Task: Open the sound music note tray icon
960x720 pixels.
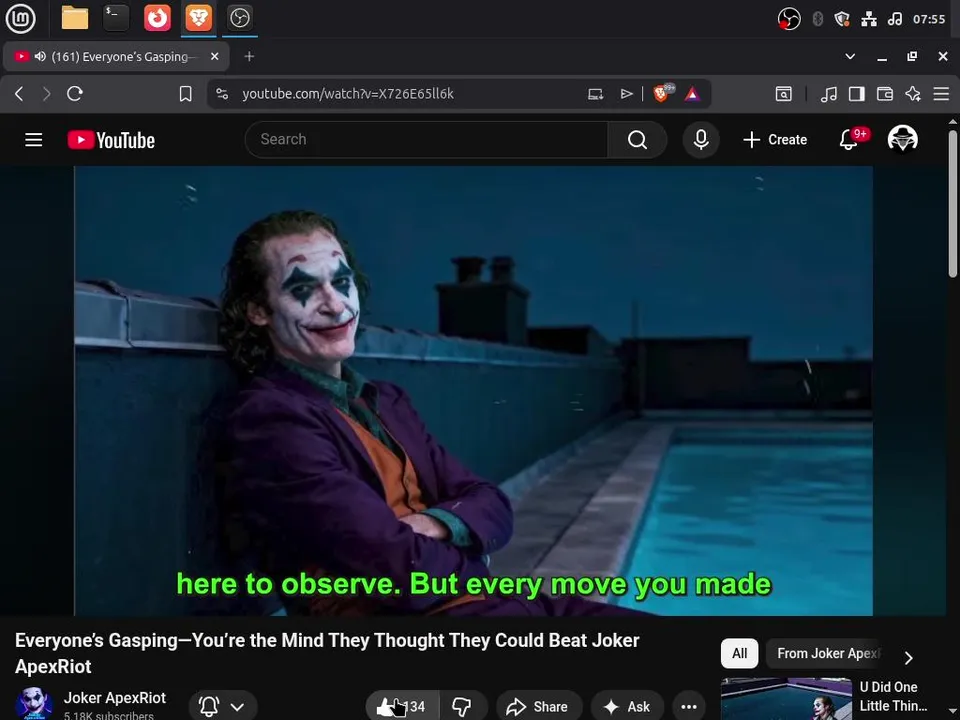Action: [894, 19]
